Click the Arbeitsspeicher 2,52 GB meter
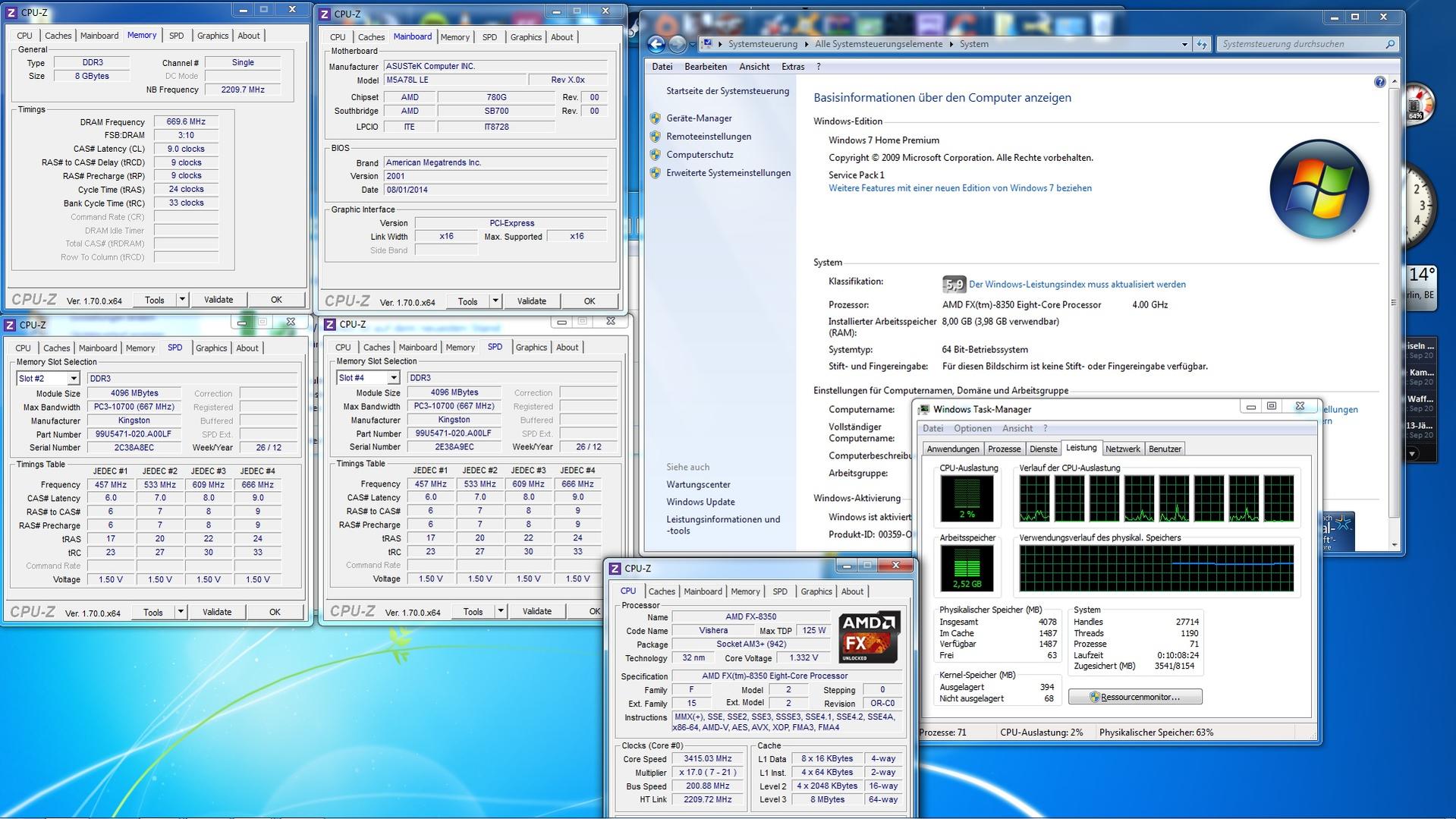This screenshot has height=819, width=1456. [x=967, y=569]
